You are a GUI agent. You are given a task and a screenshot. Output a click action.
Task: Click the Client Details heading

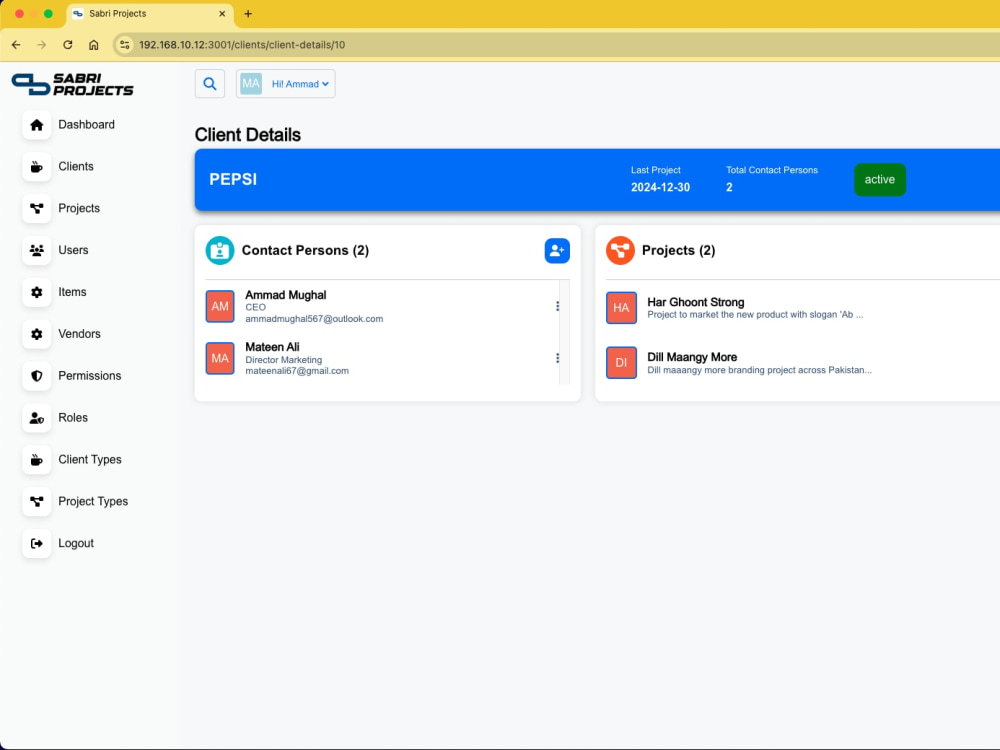[x=247, y=135]
